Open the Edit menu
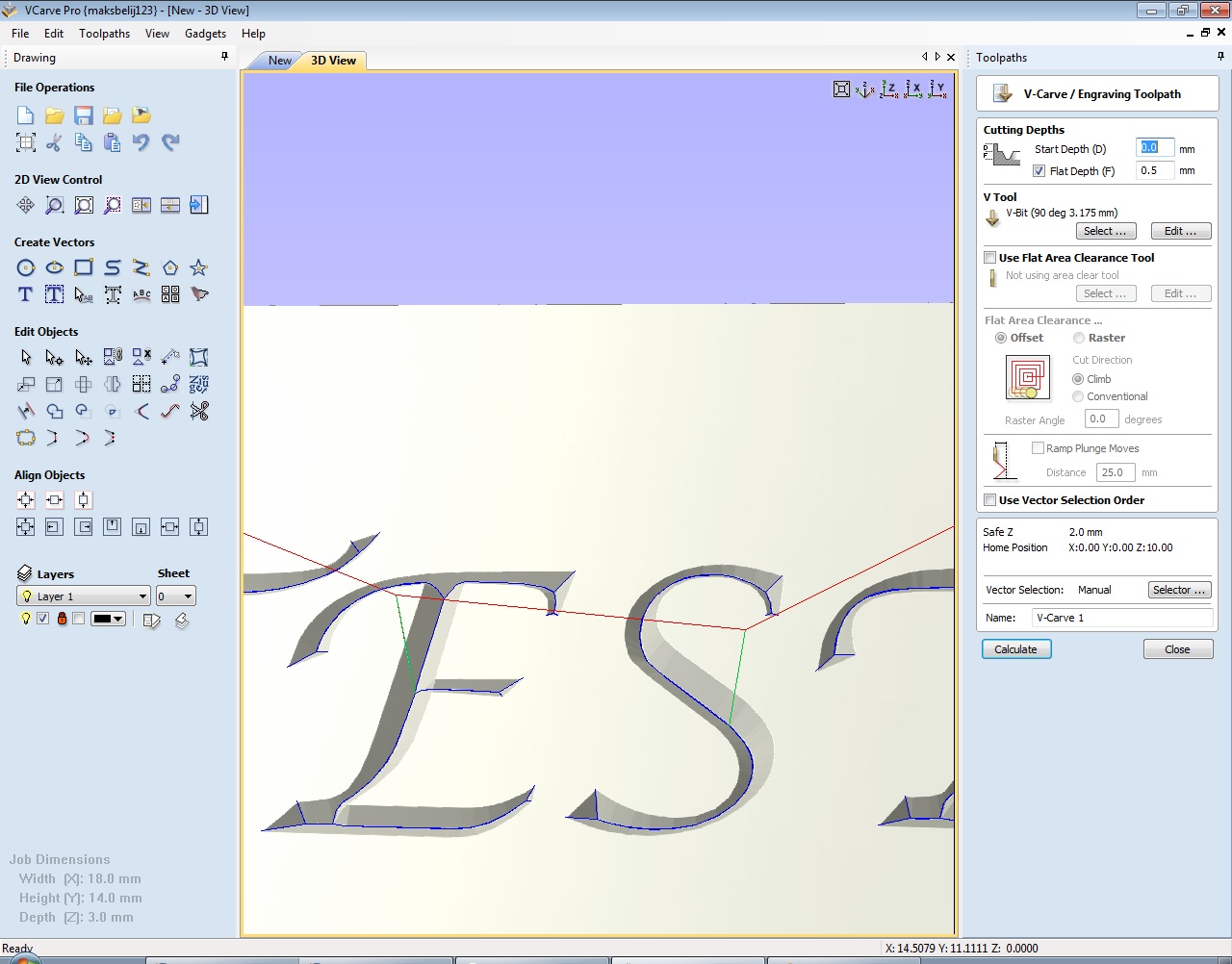 pos(54,34)
